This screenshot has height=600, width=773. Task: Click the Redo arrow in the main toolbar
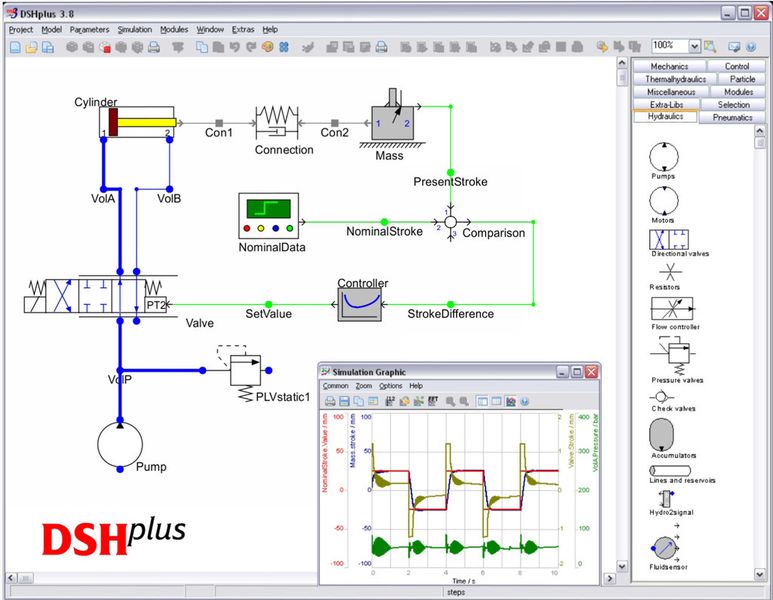point(251,47)
